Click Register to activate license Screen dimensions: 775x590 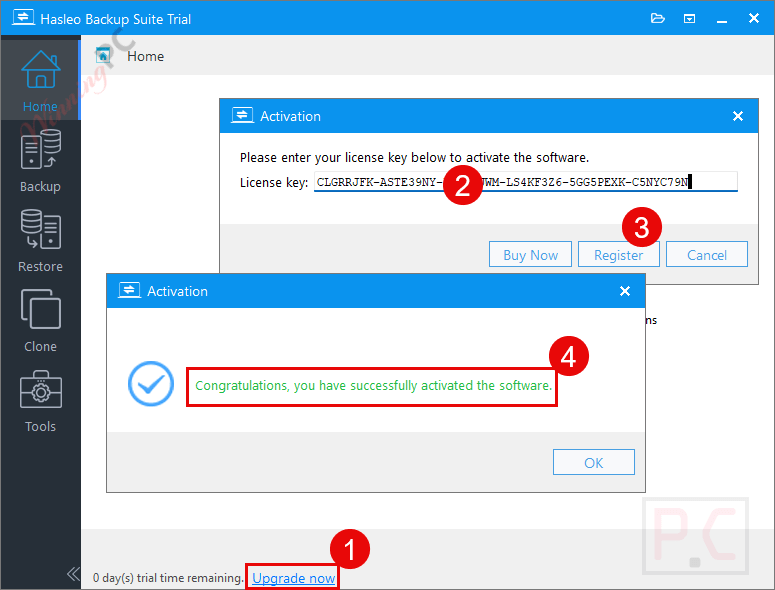tap(618, 254)
